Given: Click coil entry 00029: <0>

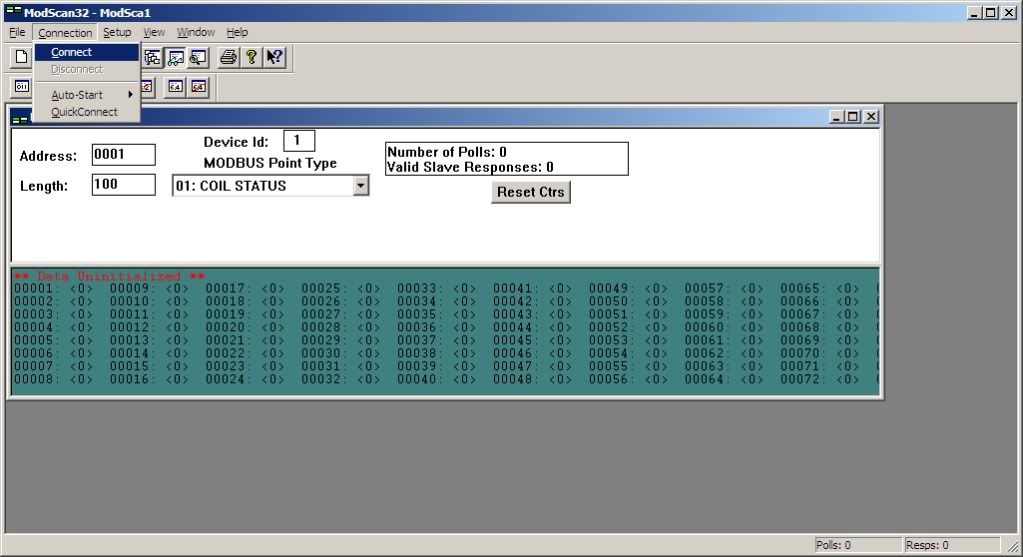Looking at the screenshot, I should click(x=341, y=340).
